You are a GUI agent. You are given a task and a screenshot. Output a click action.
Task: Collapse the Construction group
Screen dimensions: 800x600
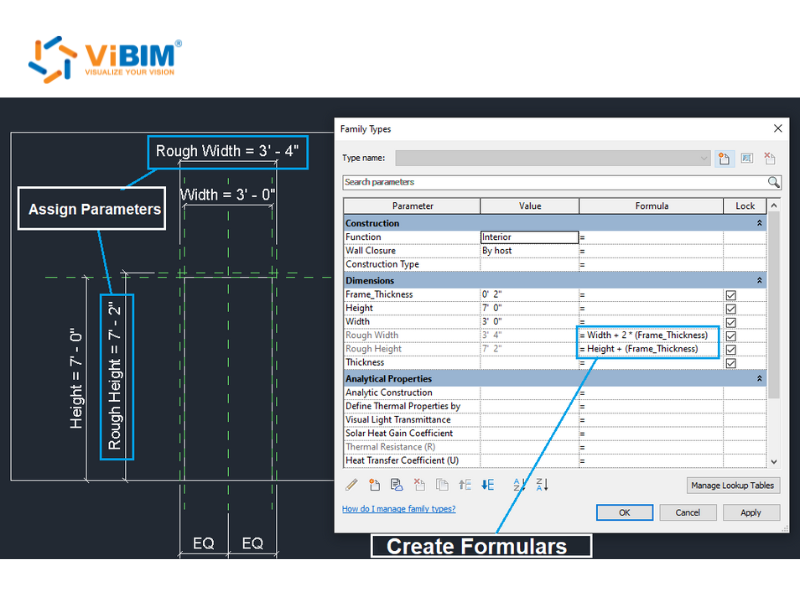[759, 223]
